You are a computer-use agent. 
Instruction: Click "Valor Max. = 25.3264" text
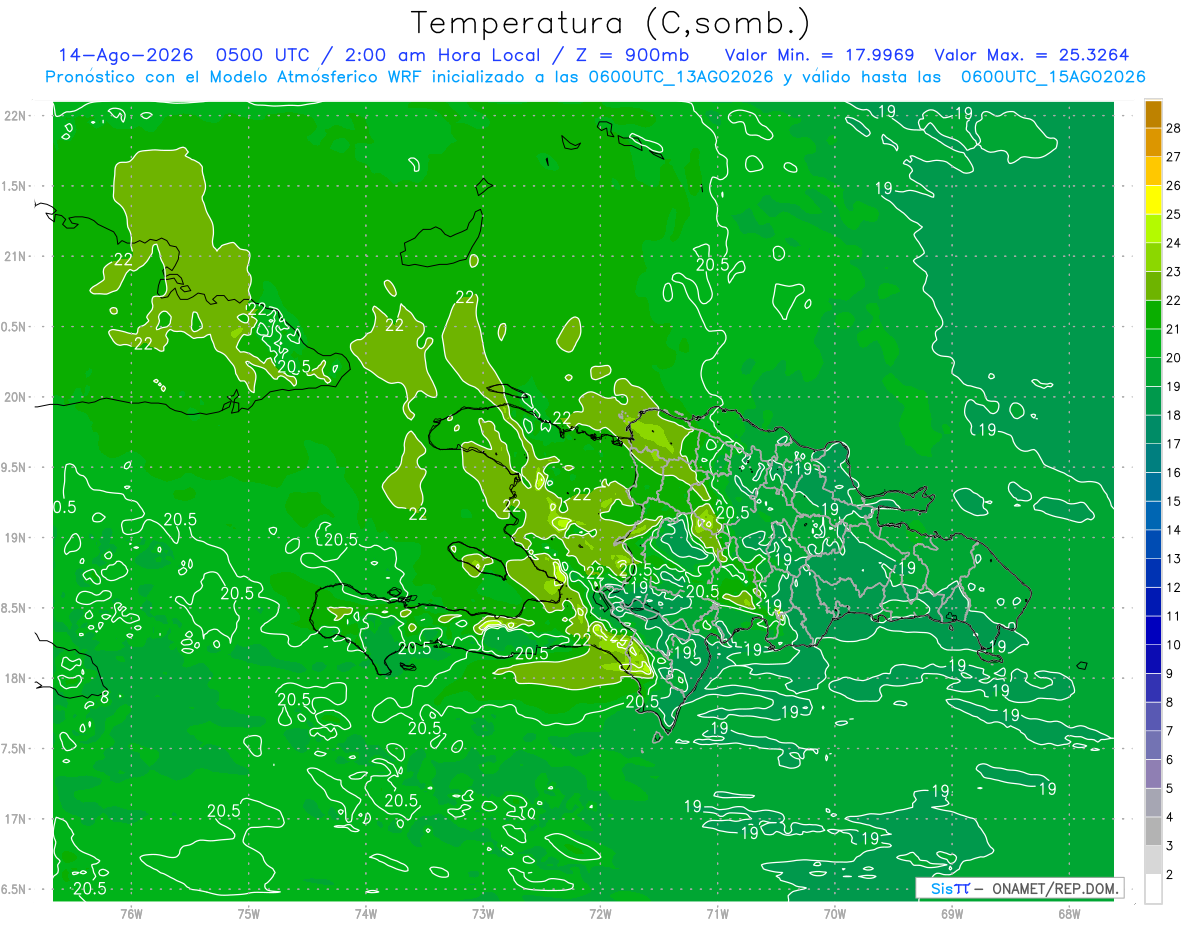tap(1032, 55)
